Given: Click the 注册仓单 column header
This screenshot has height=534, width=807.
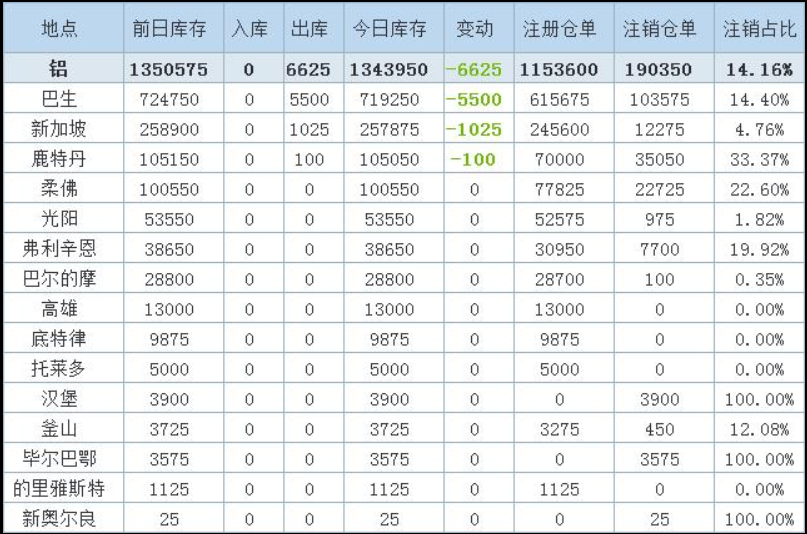Looking at the screenshot, I should 559,29.
